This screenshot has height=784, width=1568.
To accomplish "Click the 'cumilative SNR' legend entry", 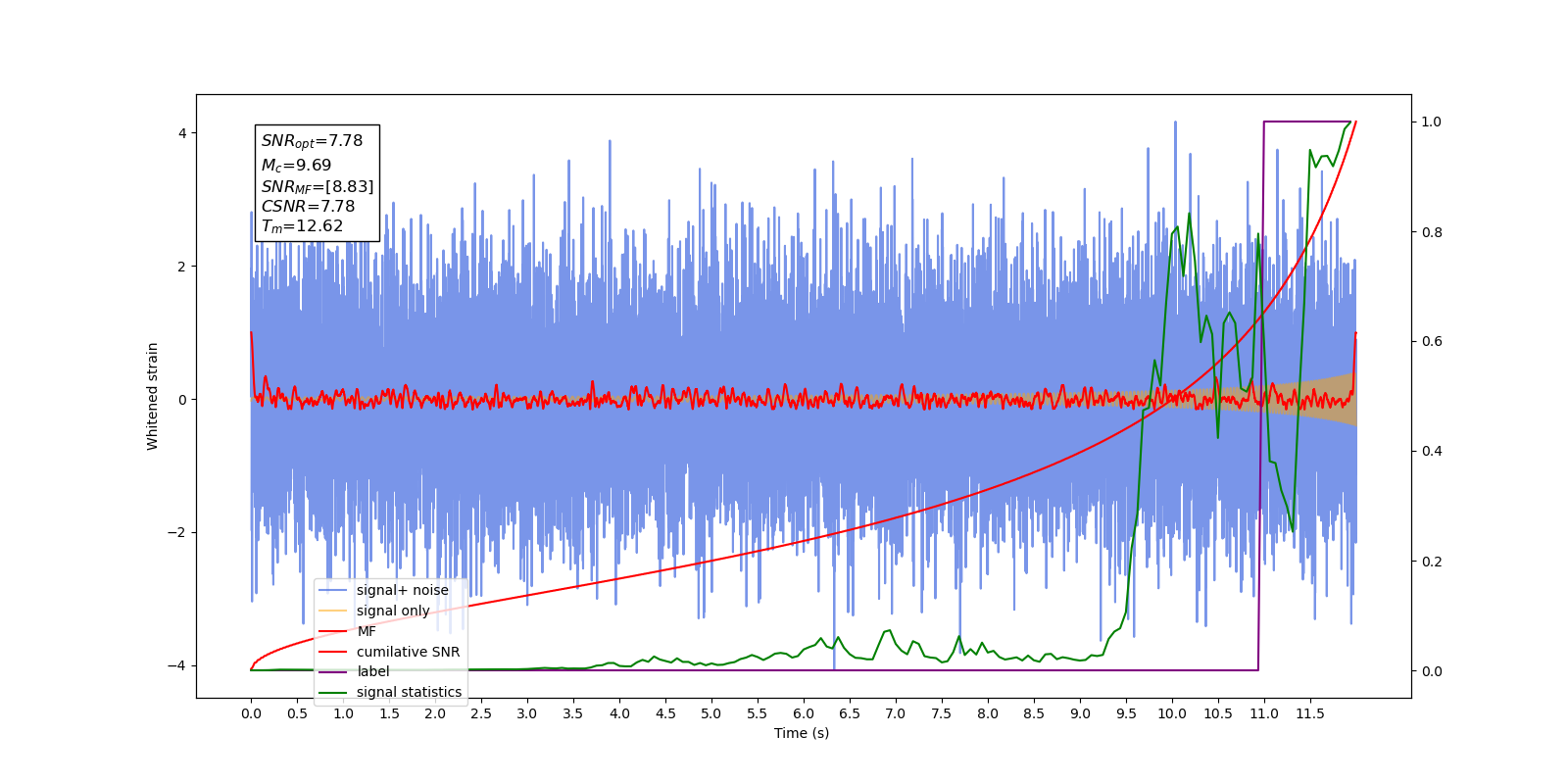I will (x=389, y=652).
